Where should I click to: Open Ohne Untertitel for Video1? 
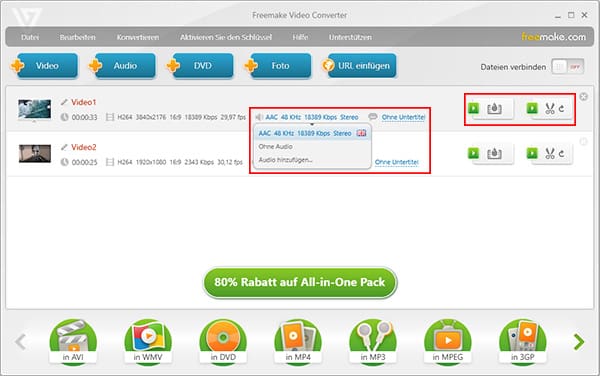coord(403,117)
